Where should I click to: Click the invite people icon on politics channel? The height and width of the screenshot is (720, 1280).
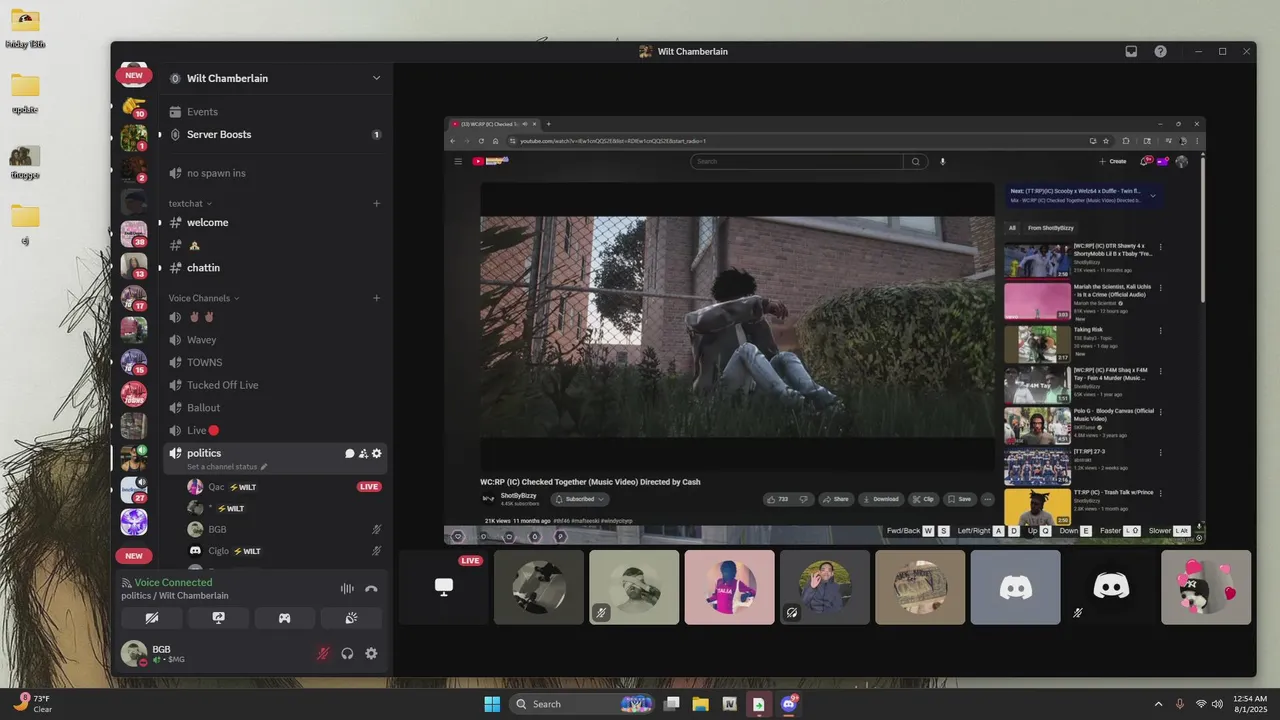click(363, 453)
